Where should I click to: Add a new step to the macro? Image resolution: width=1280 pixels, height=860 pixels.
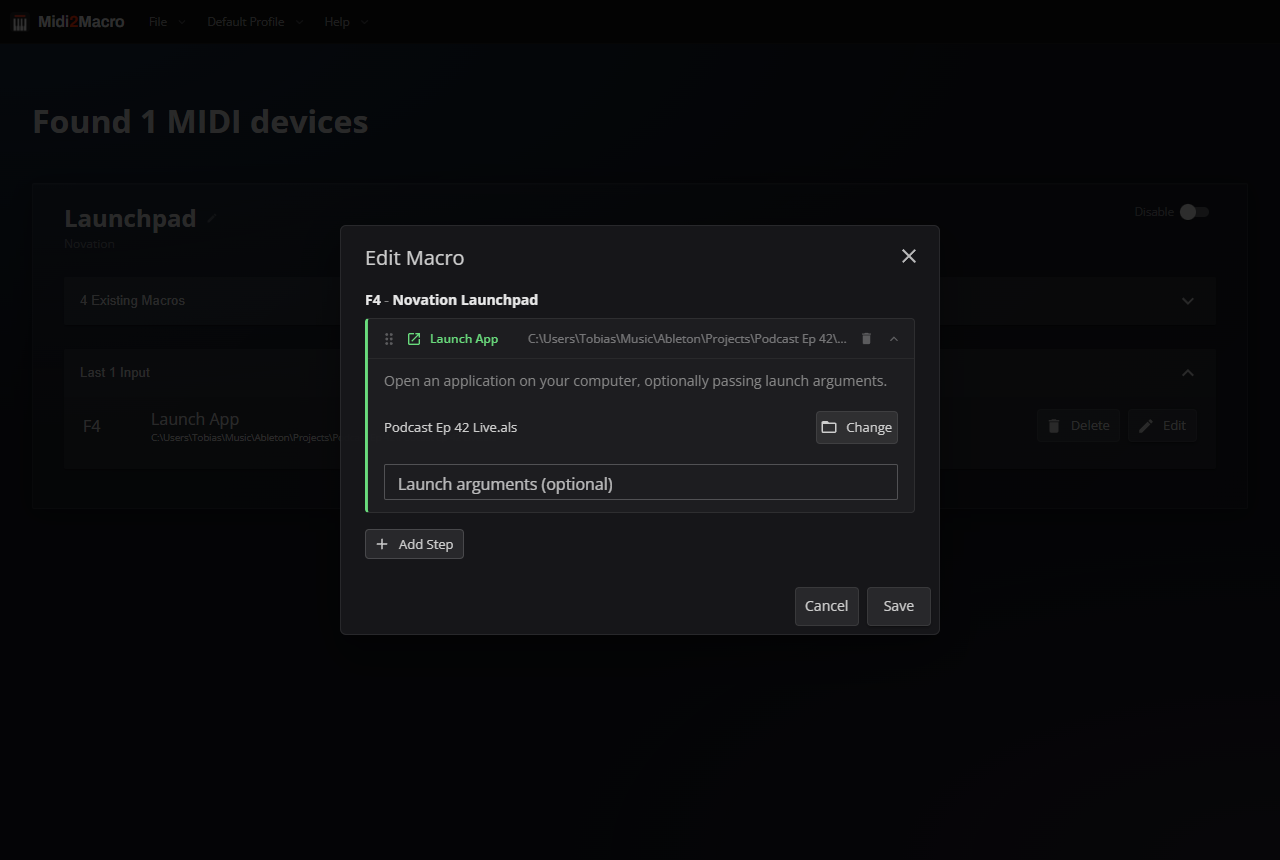coord(414,544)
